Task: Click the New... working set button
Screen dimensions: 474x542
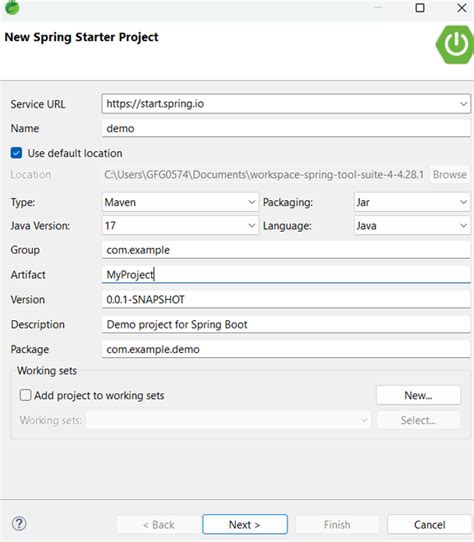Action: pyautogui.click(x=418, y=395)
